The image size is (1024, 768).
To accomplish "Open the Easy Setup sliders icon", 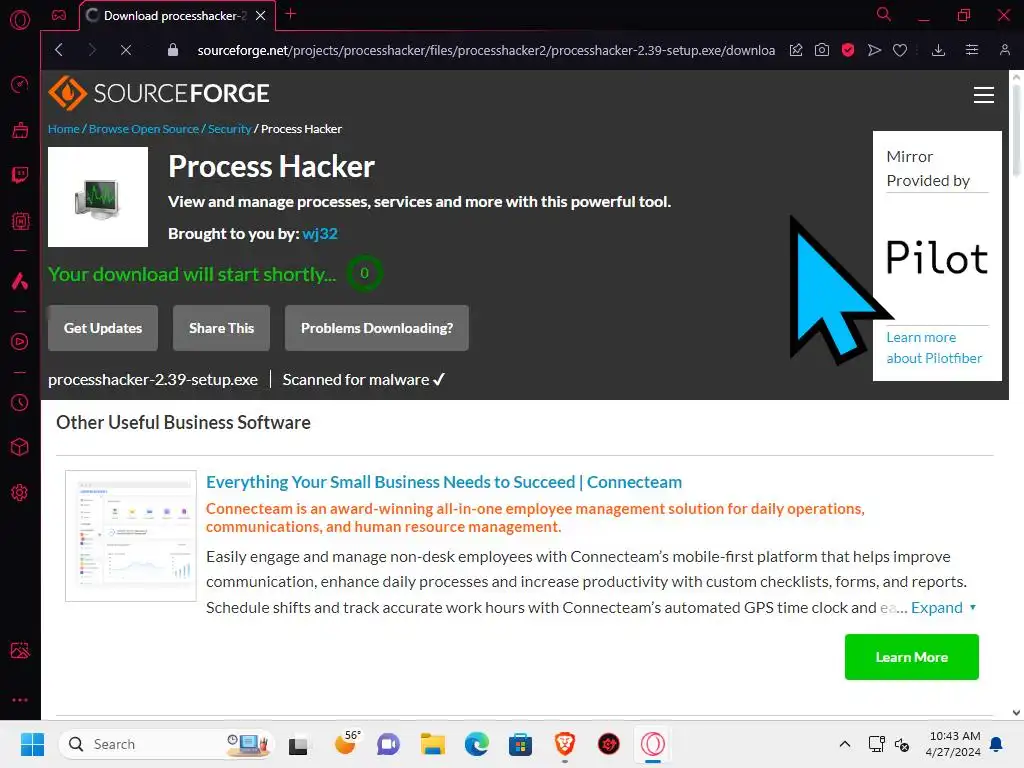I will (x=972, y=50).
